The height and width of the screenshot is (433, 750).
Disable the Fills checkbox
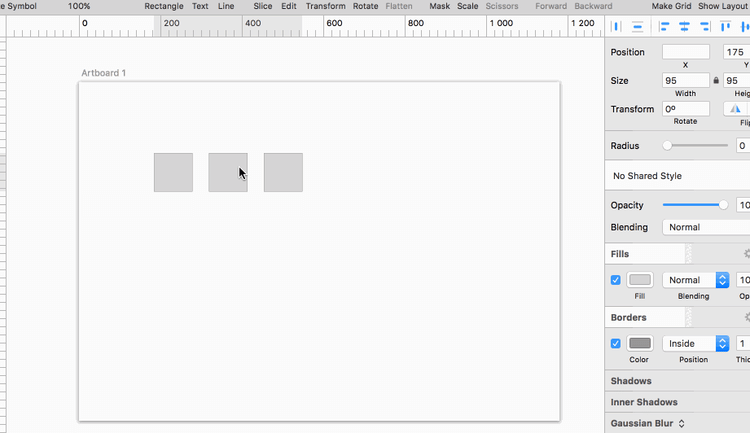click(x=616, y=280)
